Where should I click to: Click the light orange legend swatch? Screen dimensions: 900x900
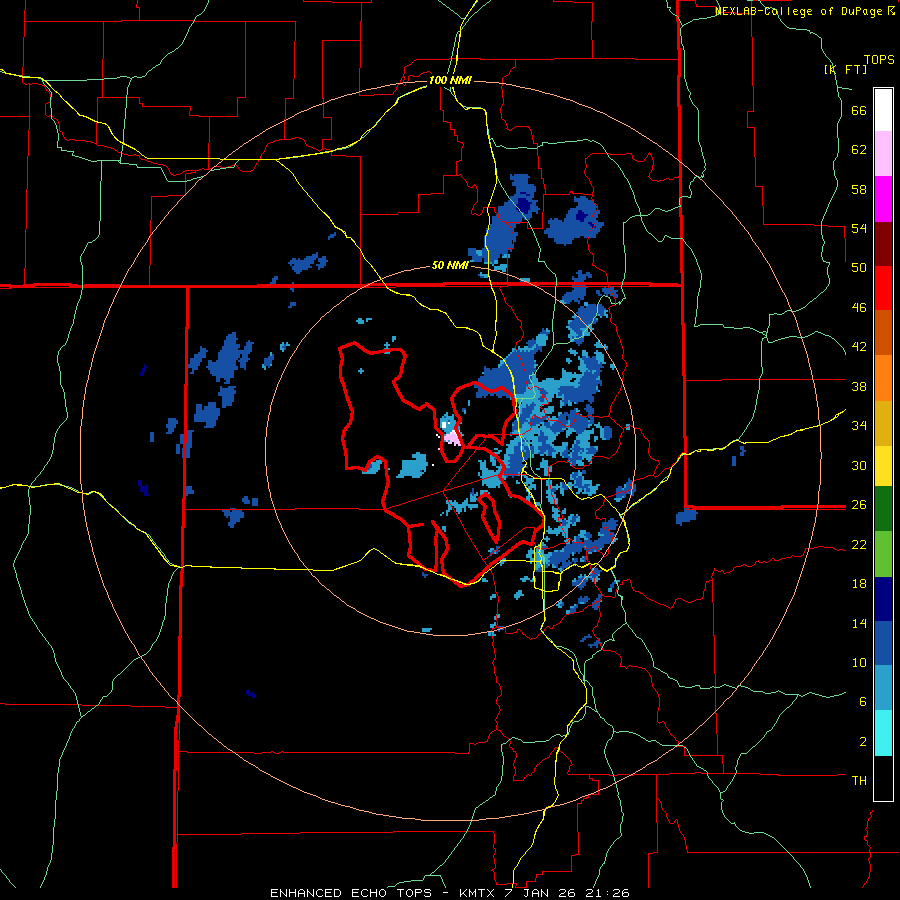pyautogui.click(x=883, y=378)
